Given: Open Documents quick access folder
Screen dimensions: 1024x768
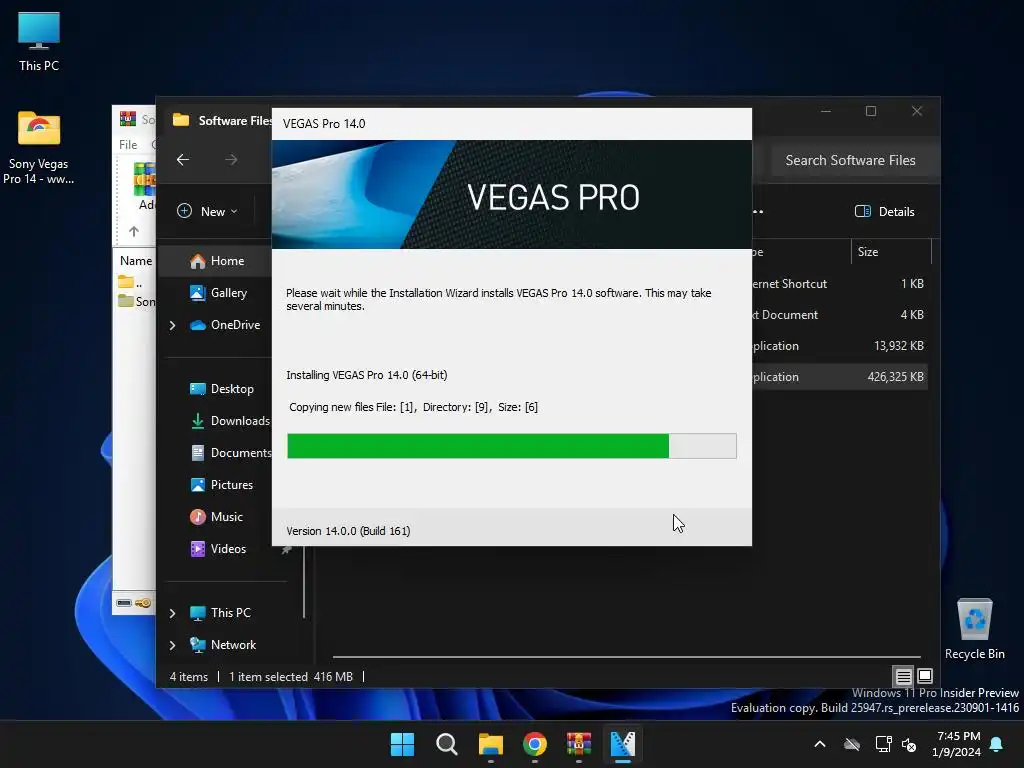Looking at the screenshot, I should click(231, 453).
